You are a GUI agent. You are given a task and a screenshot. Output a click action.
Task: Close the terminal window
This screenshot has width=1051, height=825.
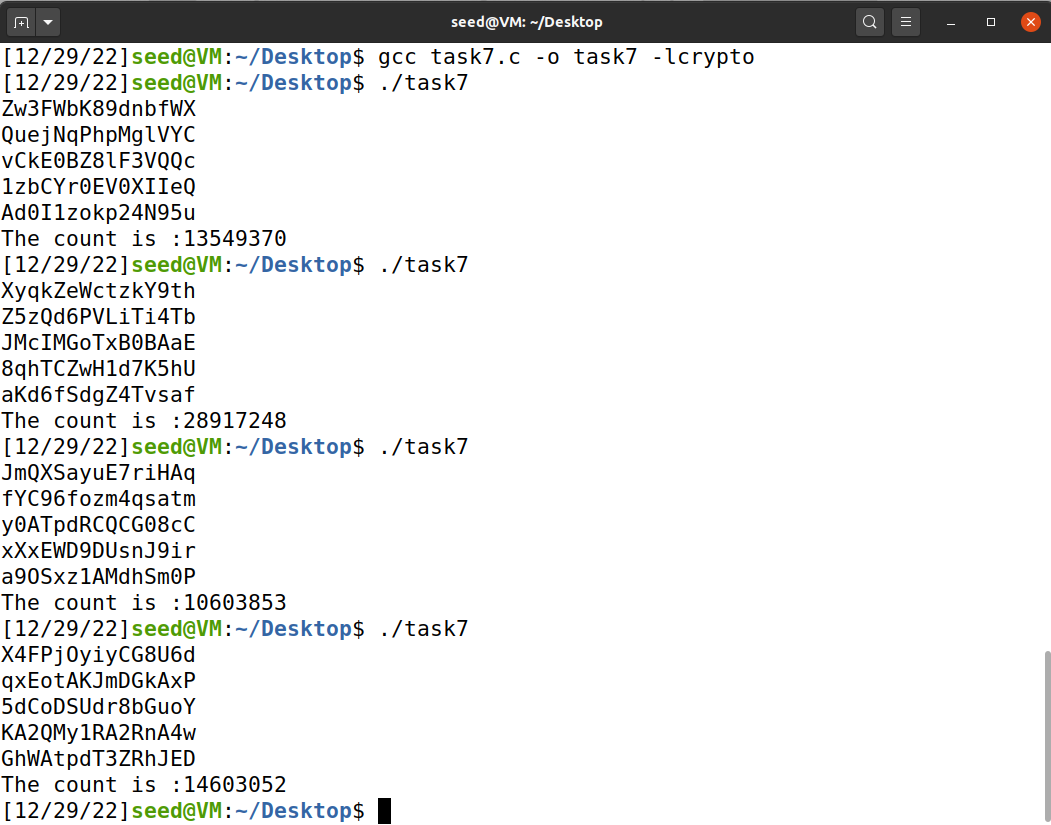(1031, 22)
